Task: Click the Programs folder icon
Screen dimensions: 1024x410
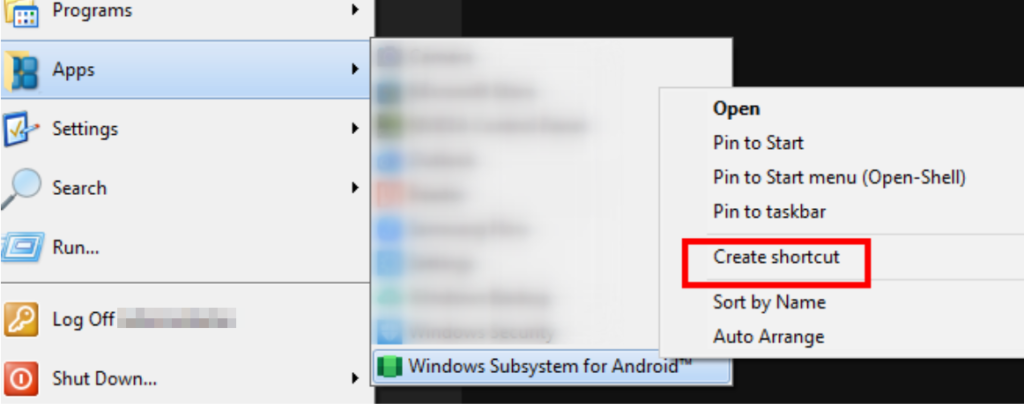Action: pyautogui.click(x=21, y=12)
